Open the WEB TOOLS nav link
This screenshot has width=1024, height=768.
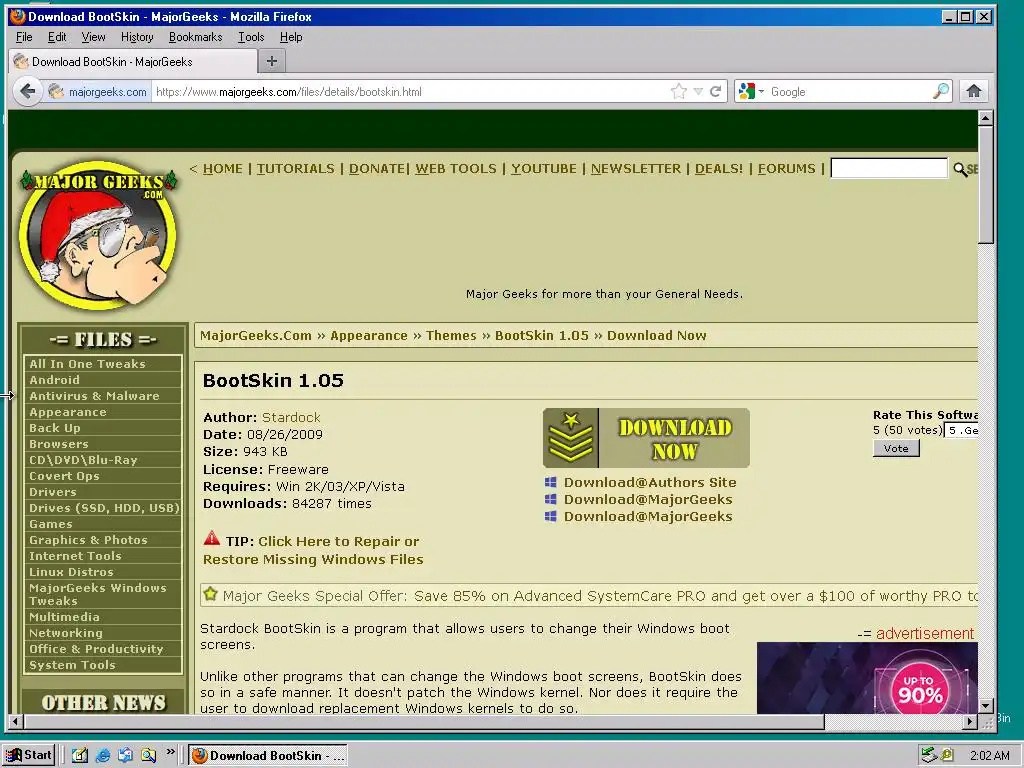pos(456,168)
